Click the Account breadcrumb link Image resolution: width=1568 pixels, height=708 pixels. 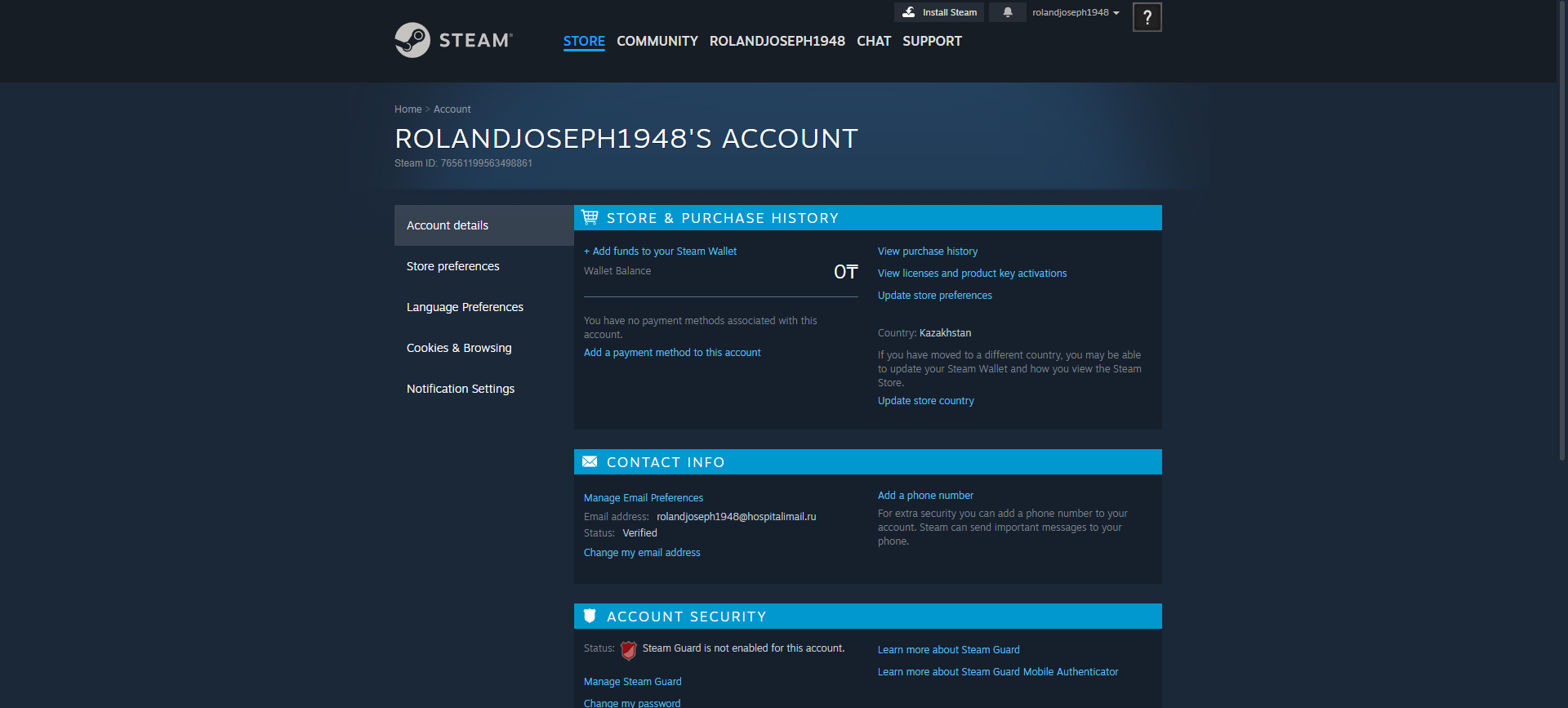(452, 109)
